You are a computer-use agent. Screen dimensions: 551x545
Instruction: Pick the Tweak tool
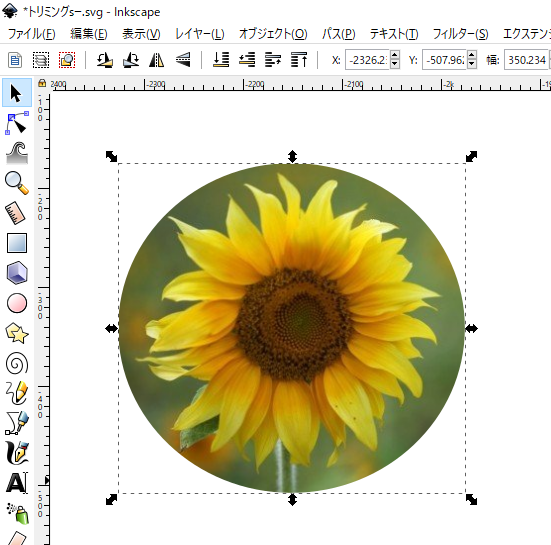[x=17, y=153]
